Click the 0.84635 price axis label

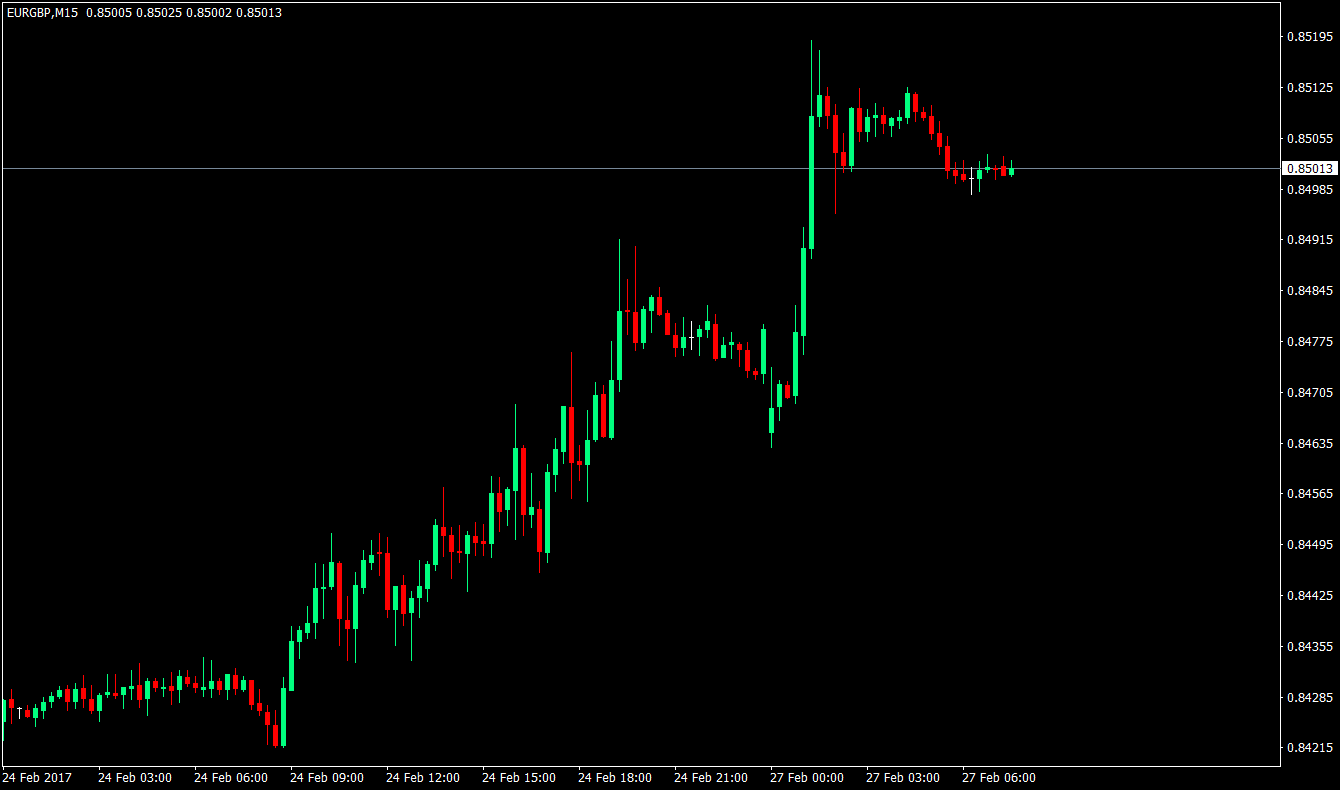click(x=1310, y=443)
